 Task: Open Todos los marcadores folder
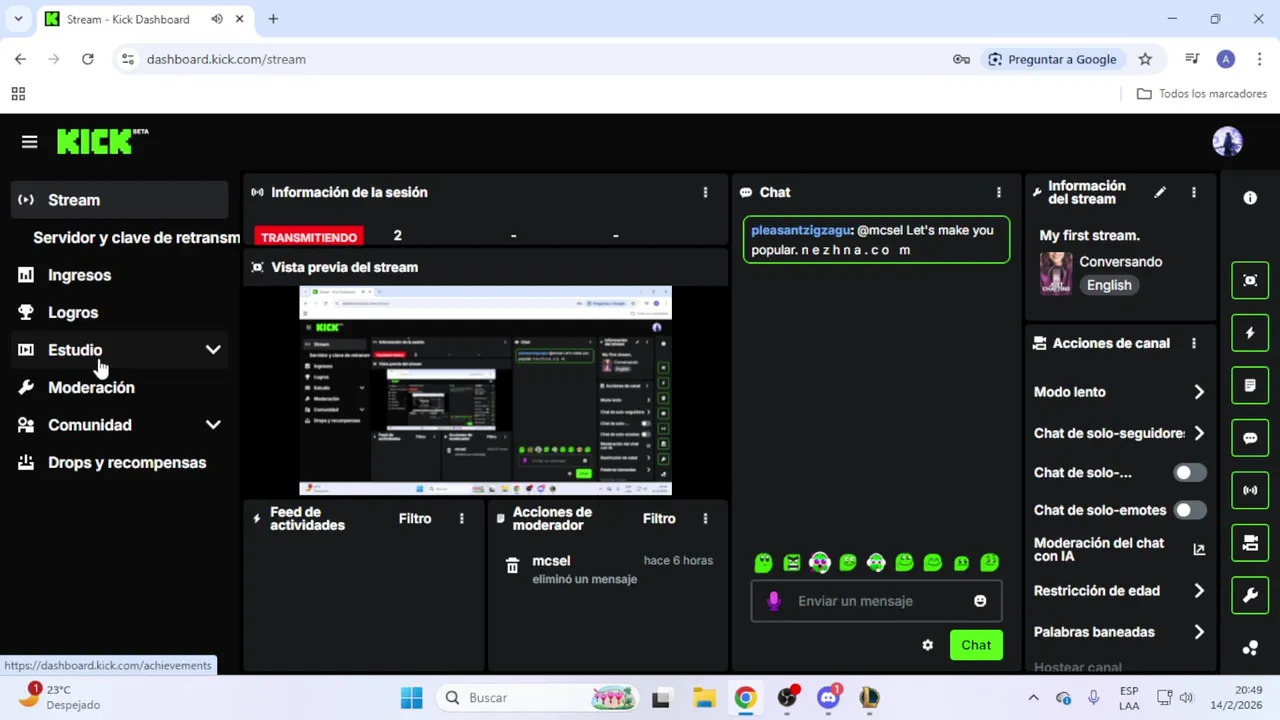click(x=1202, y=94)
